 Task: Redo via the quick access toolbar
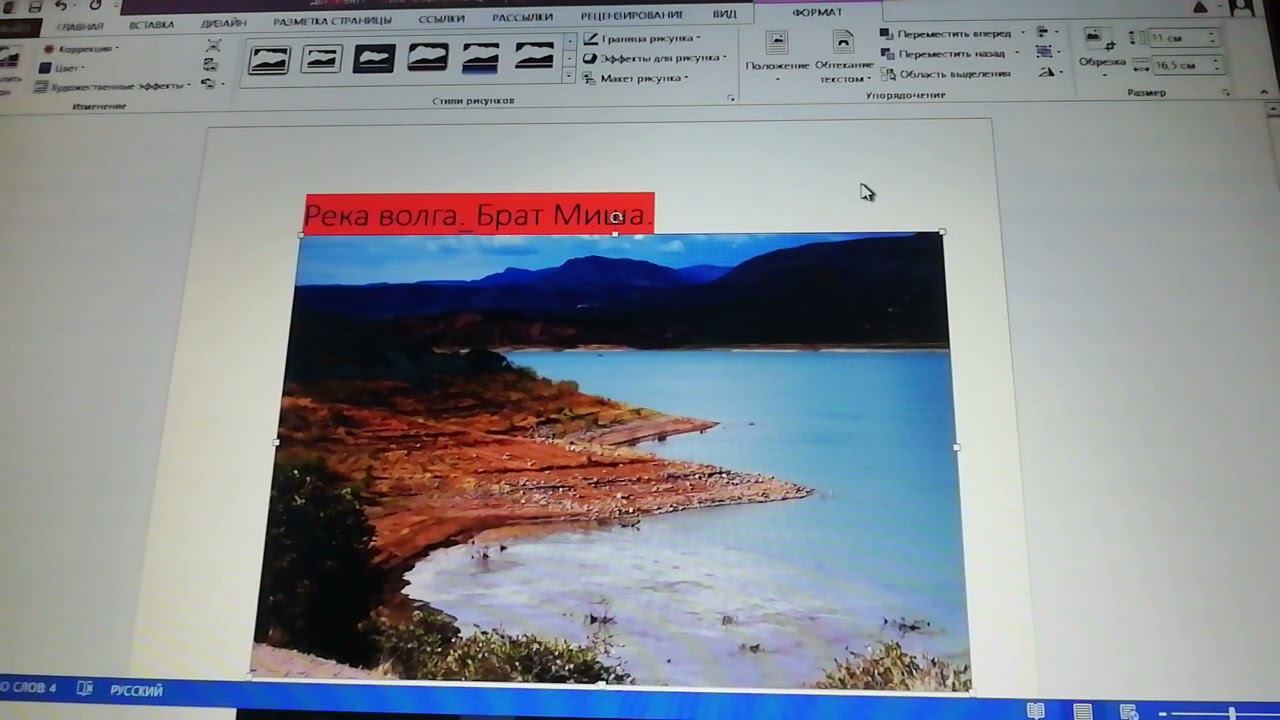[x=95, y=6]
